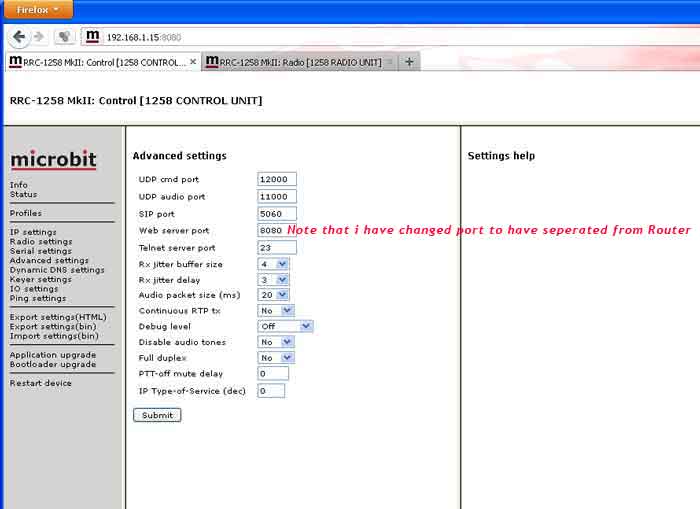Open the Firefox menu button
Image resolution: width=700 pixels, height=509 pixels.
pyautogui.click(x=38, y=9)
